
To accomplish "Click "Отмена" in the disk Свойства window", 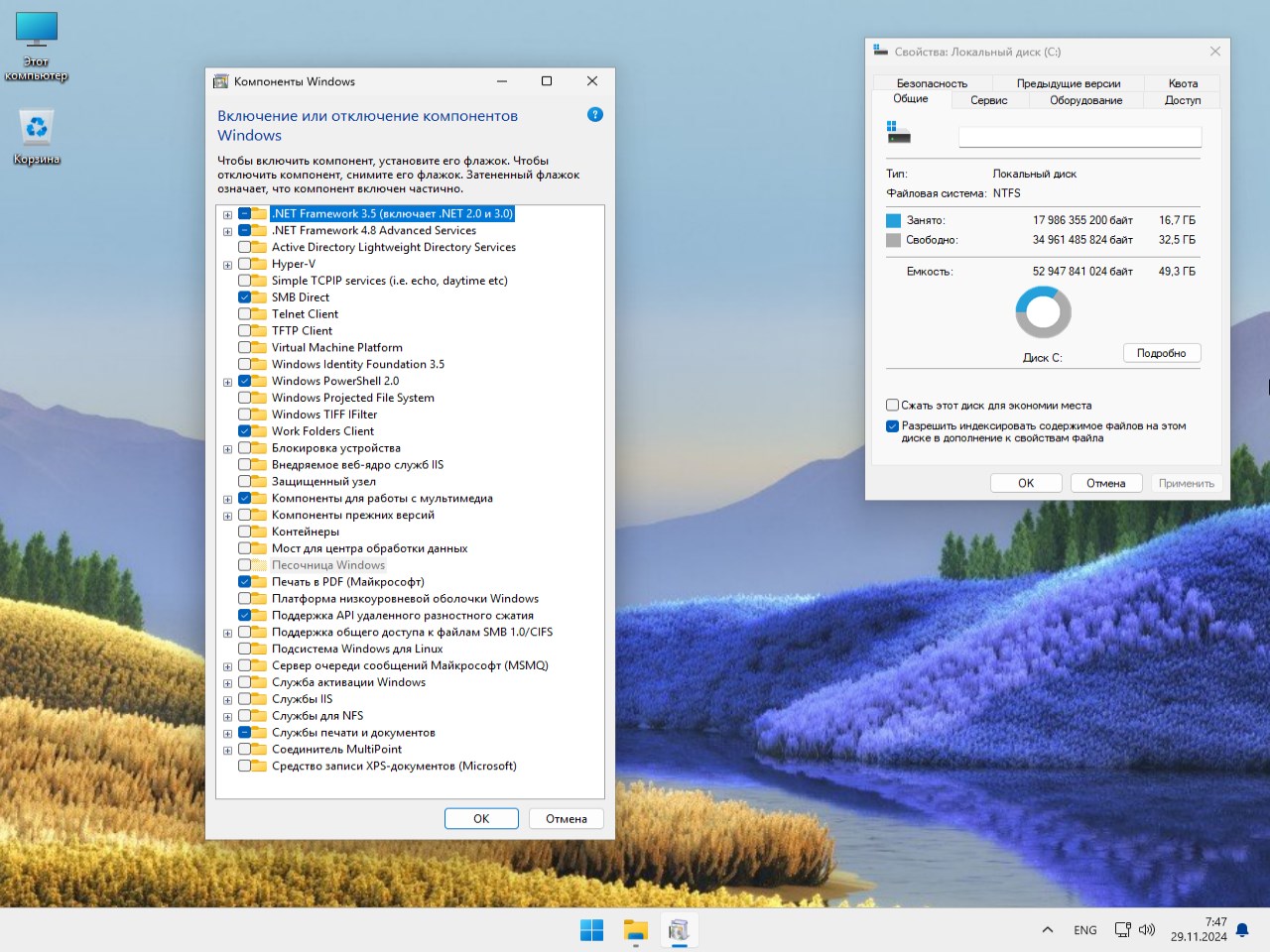I will [x=1106, y=483].
